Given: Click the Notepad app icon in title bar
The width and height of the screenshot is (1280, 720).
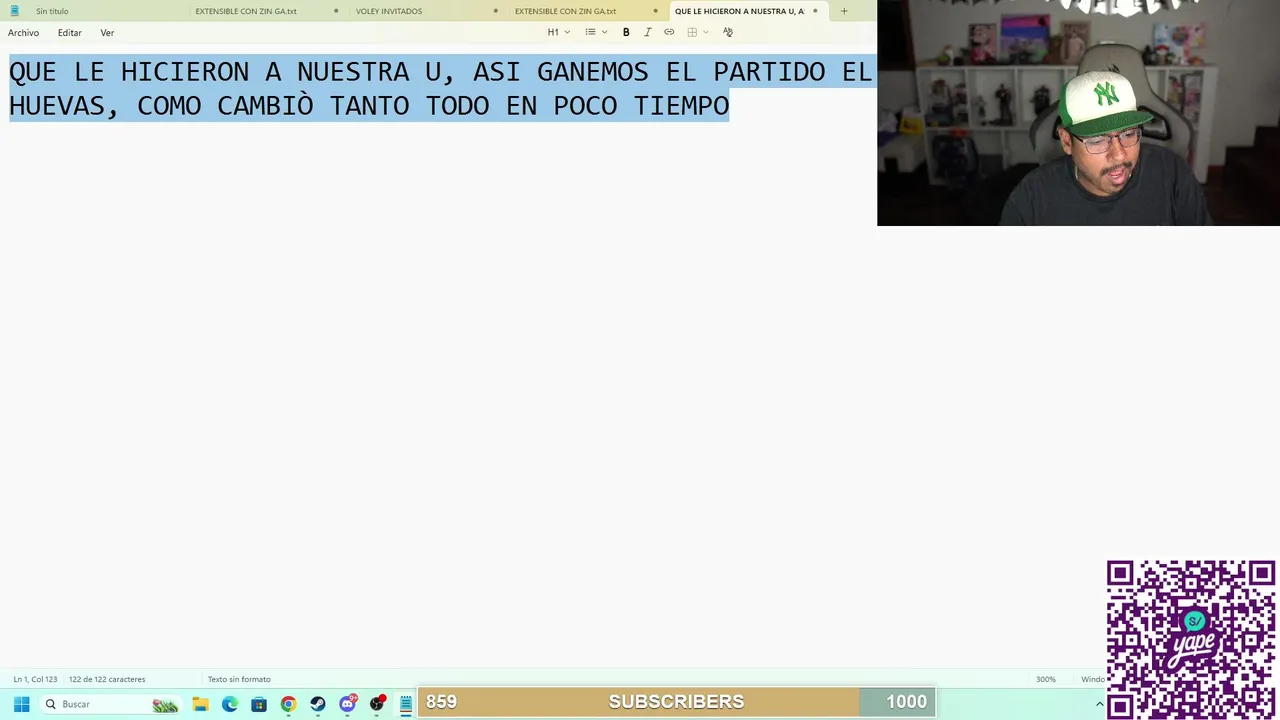Looking at the screenshot, I should click(14, 11).
